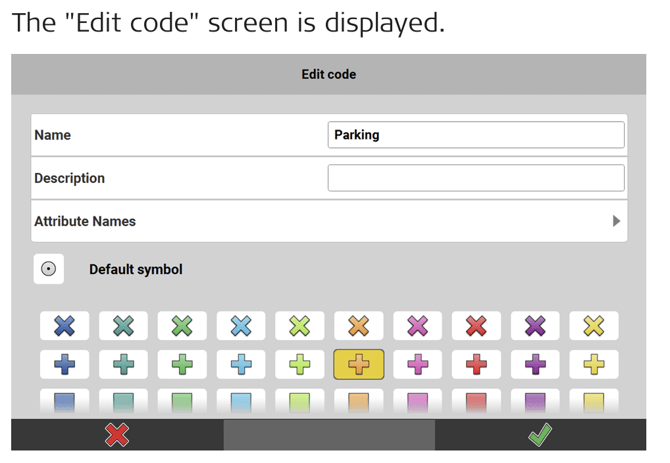
Task: Choose the green plus symbol
Action: [182, 364]
